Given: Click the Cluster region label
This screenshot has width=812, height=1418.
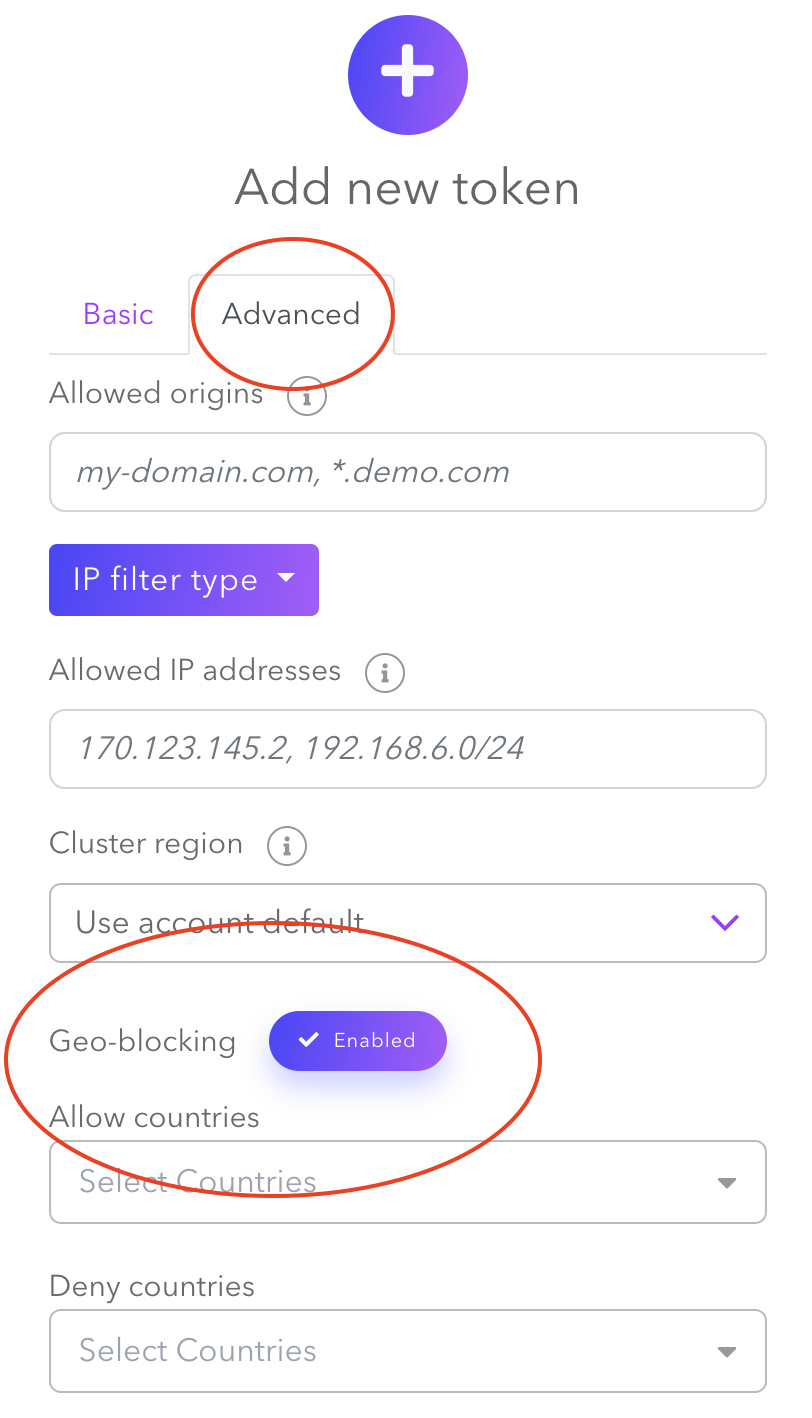Looking at the screenshot, I should tap(146, 844).
